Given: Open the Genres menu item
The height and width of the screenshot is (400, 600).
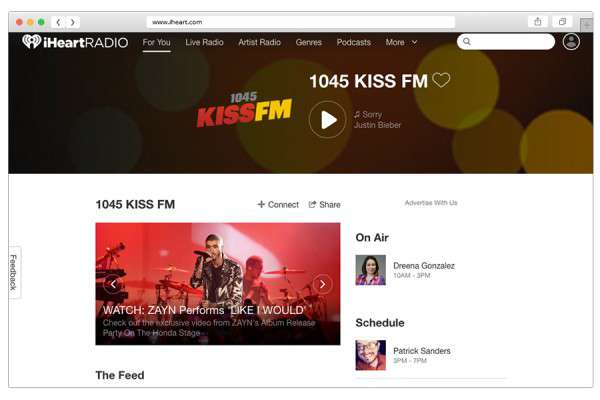Looking at the screenshot, I should tap(308, 42).
